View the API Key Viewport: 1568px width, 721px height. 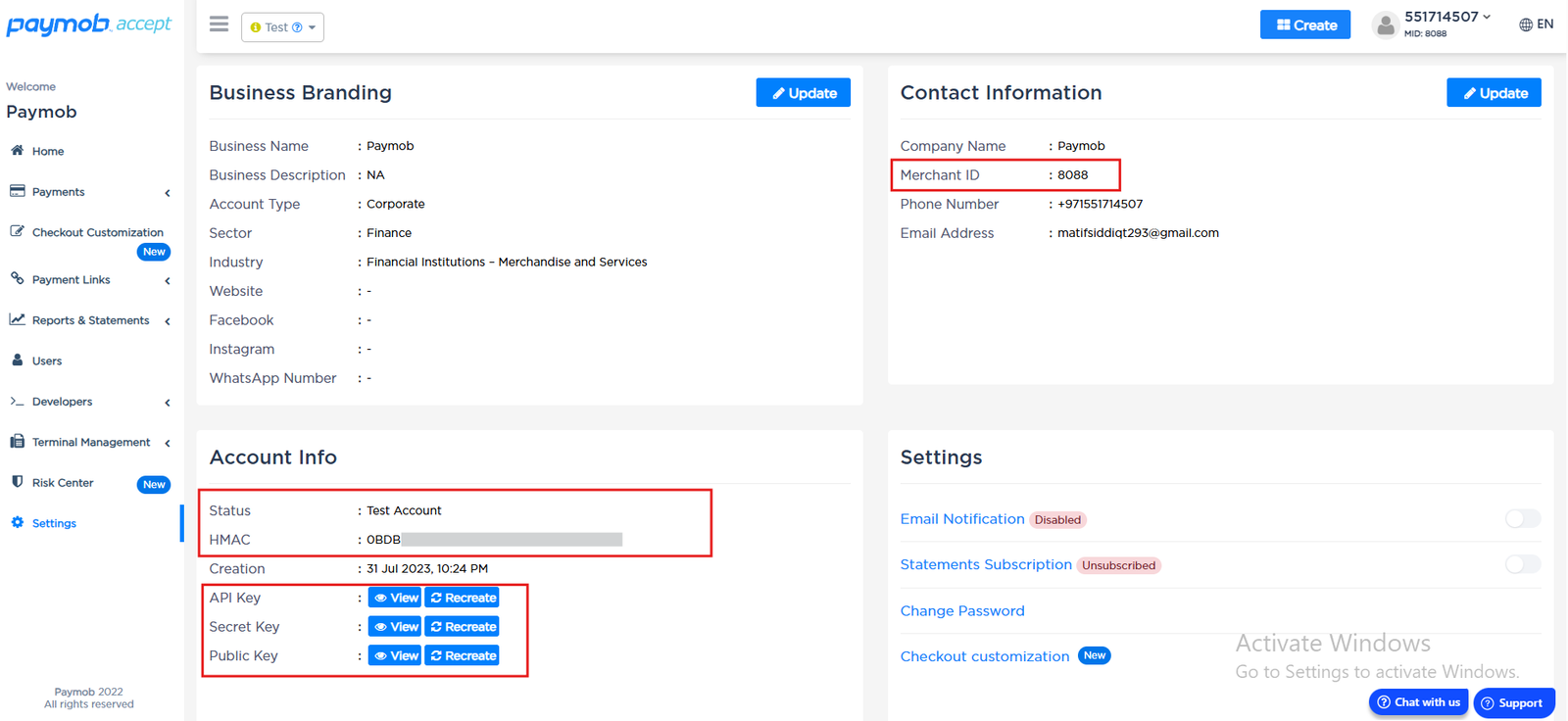tap(395, 598)
